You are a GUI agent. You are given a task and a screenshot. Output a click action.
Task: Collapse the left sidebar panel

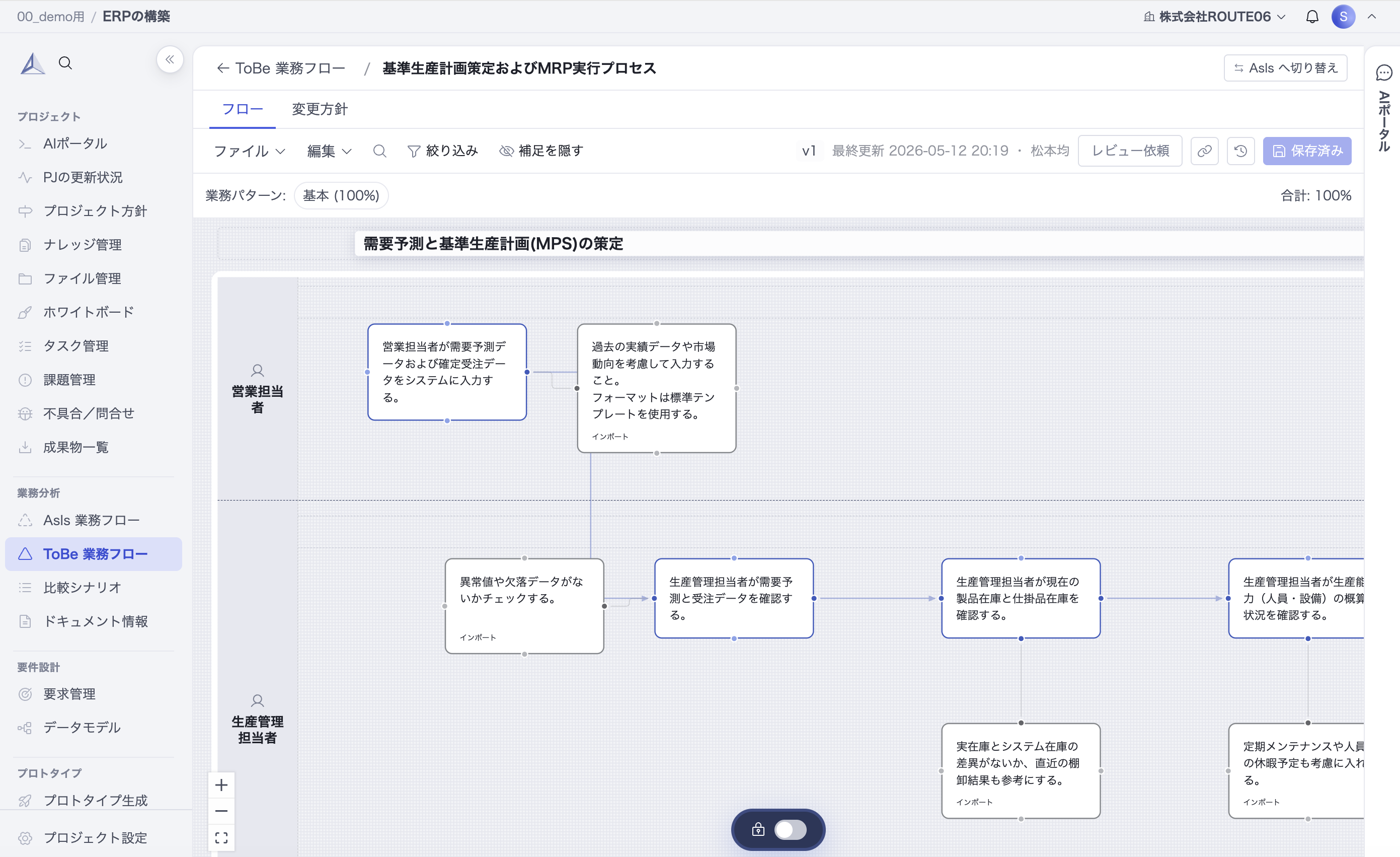click(x=170, y=59)
